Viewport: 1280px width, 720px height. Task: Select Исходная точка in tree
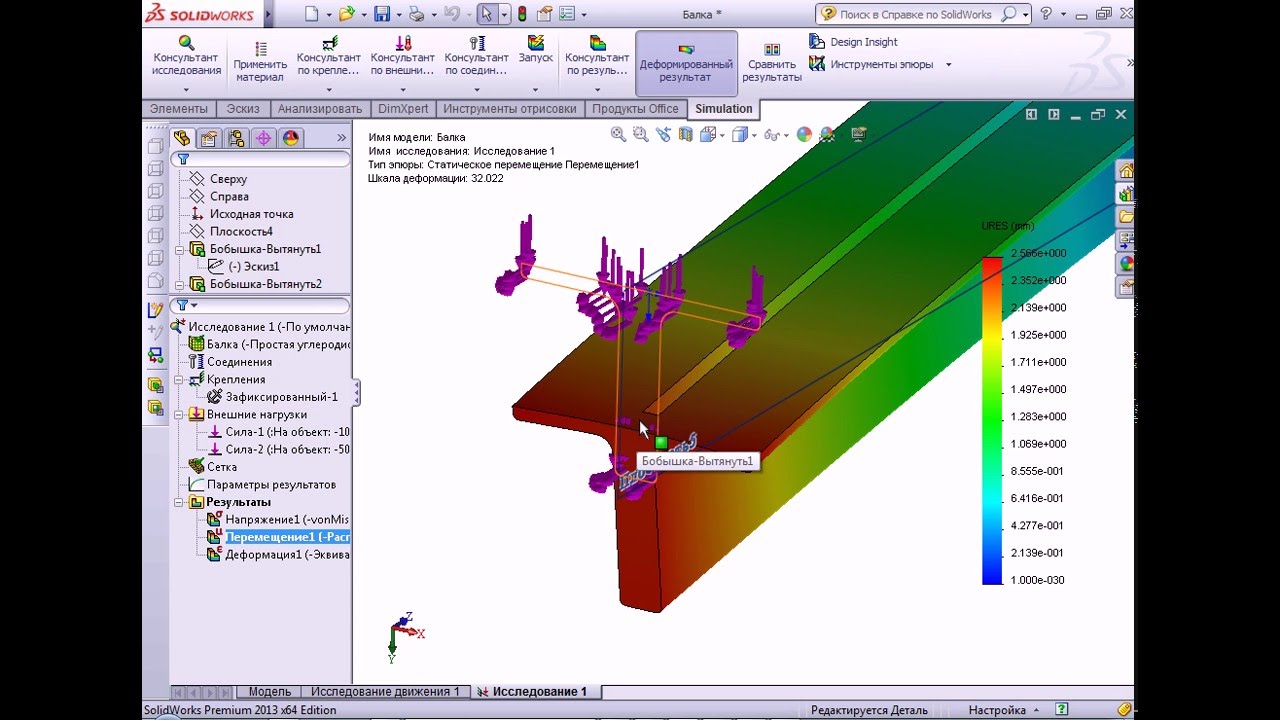click(x=251, y=214)
